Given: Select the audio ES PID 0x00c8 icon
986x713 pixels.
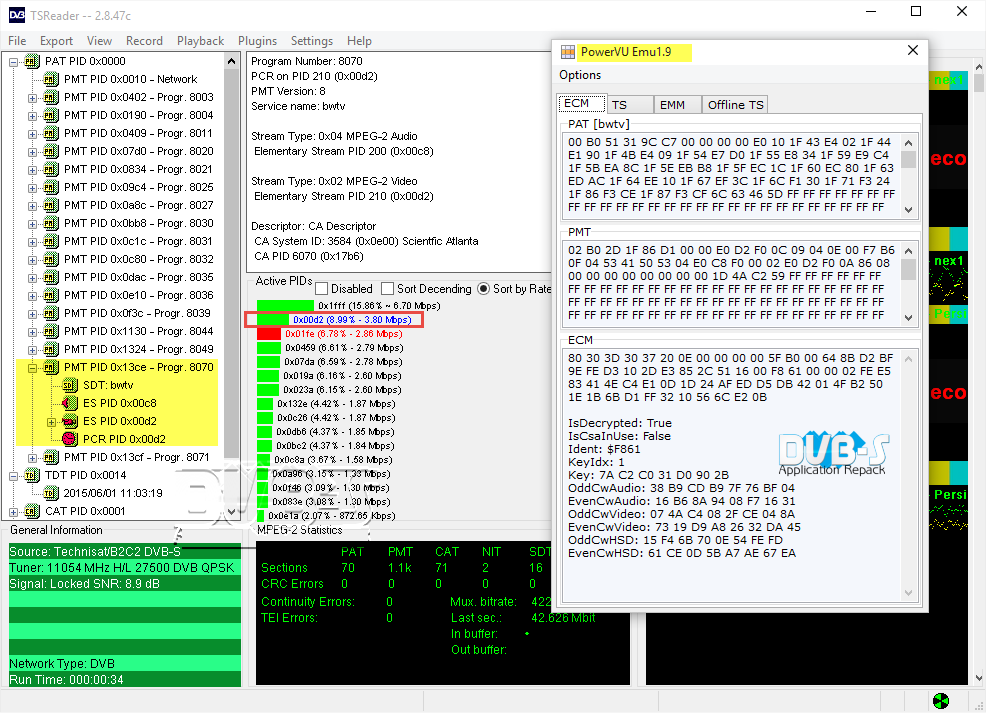Looking at the screenshot, I should click(x=70, y=403).
